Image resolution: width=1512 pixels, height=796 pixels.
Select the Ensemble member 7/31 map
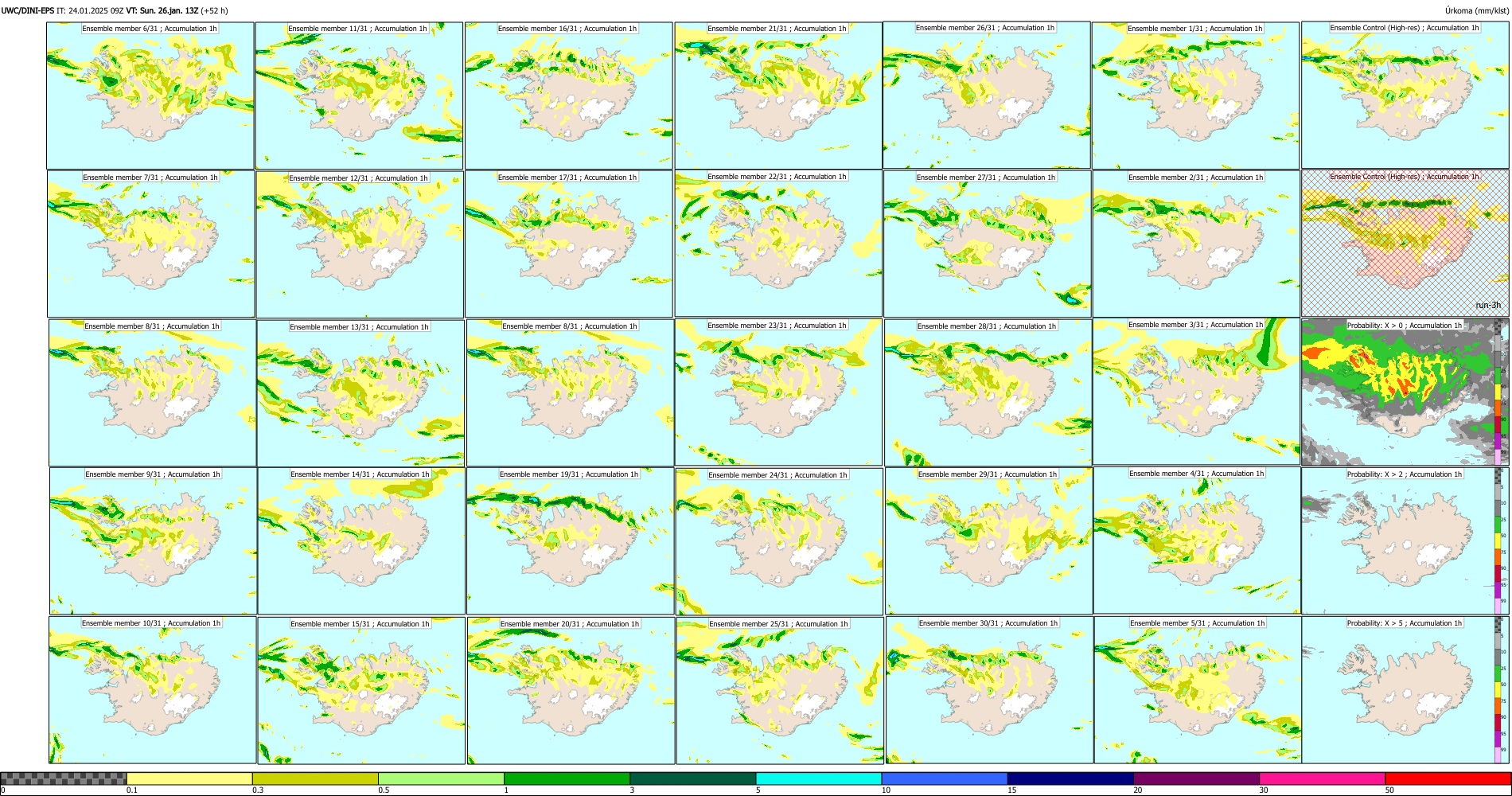click(x=150, y=244)
